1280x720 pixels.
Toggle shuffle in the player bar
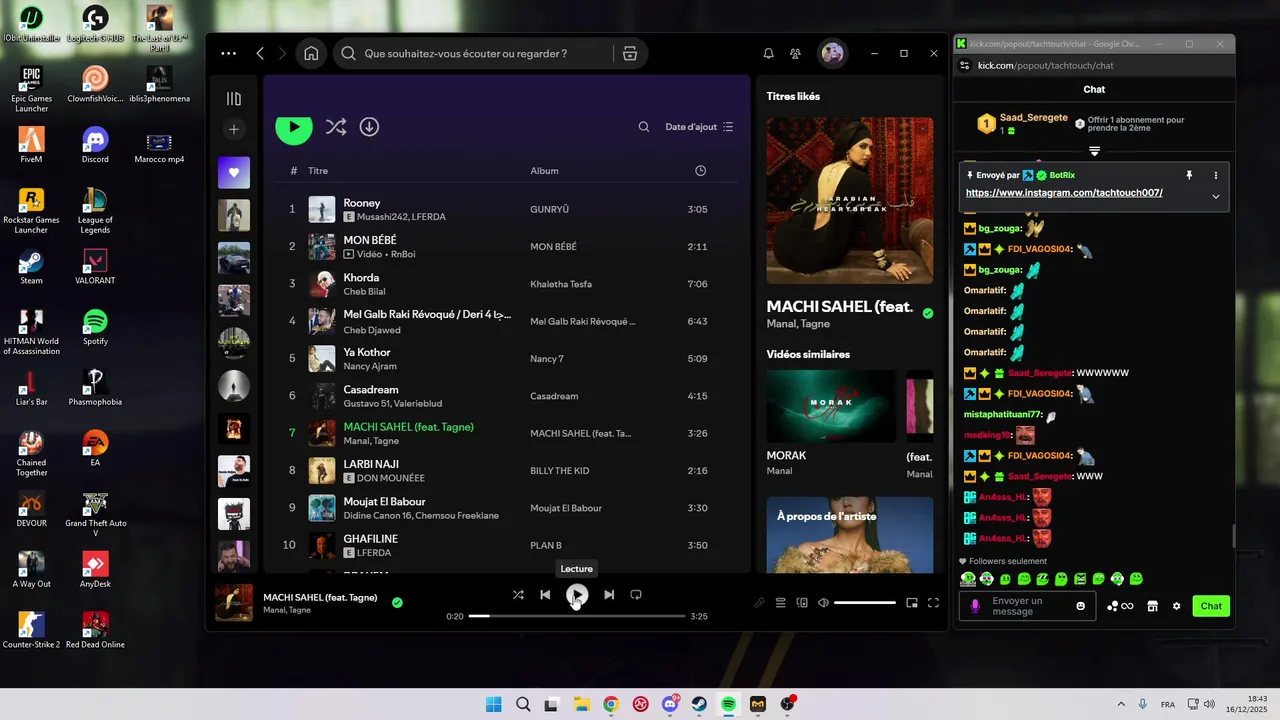click(x=518, y=595)
